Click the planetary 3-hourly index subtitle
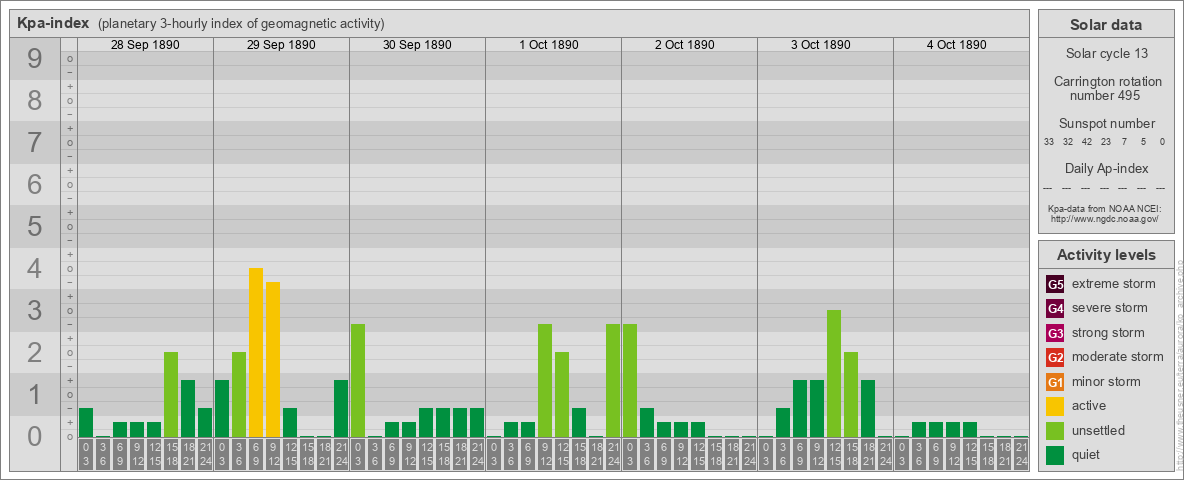 (241, 23)
